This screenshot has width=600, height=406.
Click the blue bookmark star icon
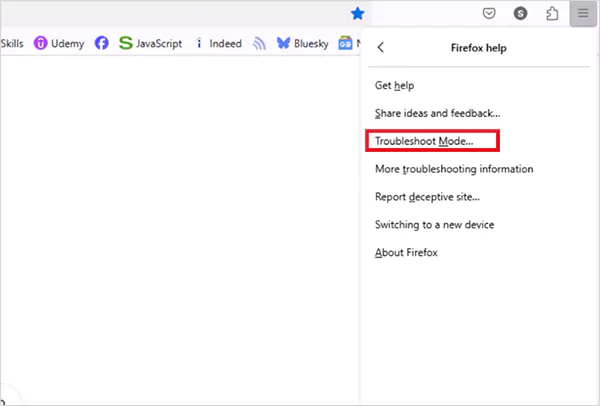click(357, 14)
